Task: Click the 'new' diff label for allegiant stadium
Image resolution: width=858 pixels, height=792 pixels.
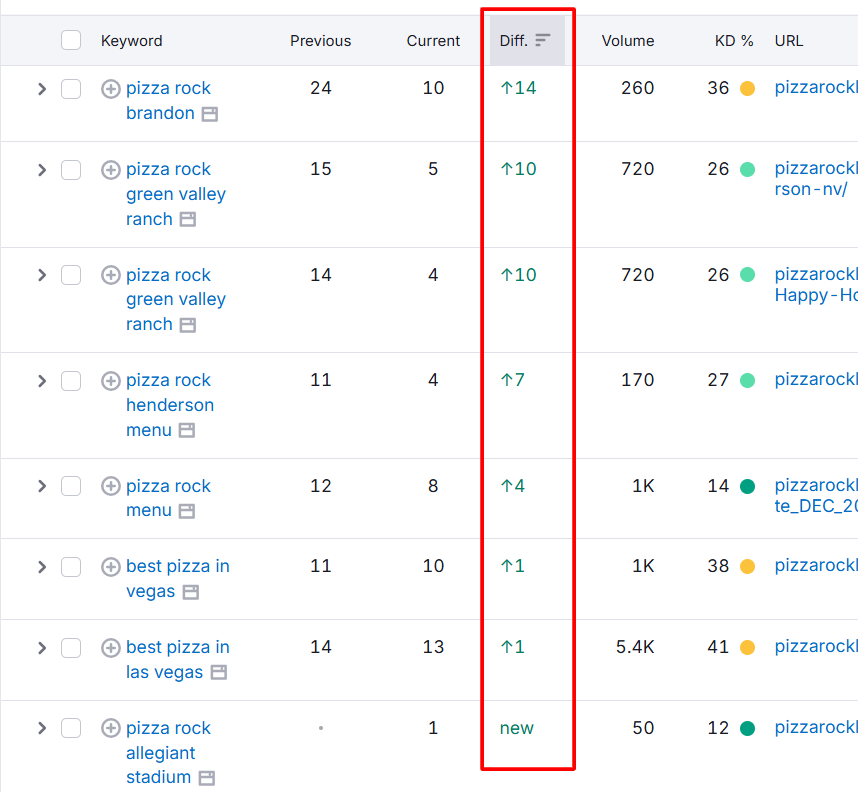Action: (516, 728)
